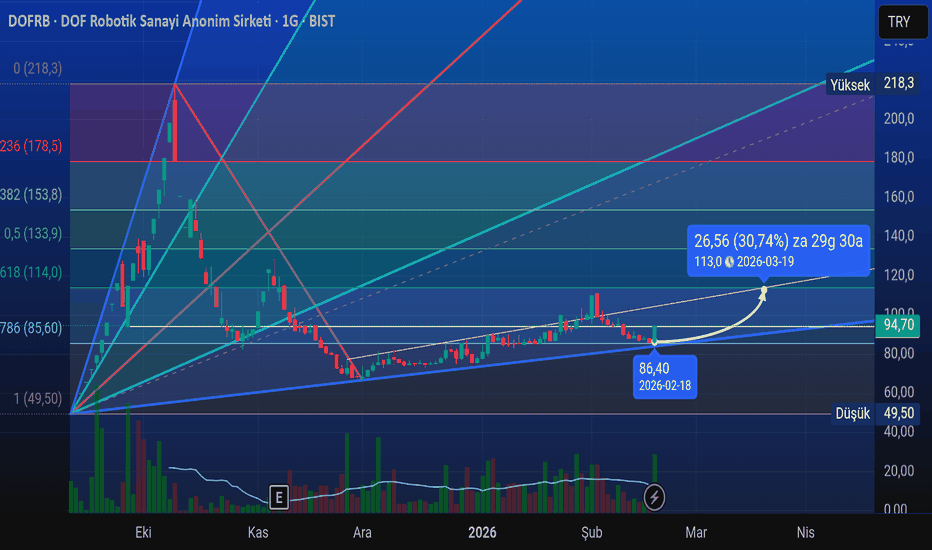Click the current price tag 94,70
932x550 pixels.
pos(898,325)
